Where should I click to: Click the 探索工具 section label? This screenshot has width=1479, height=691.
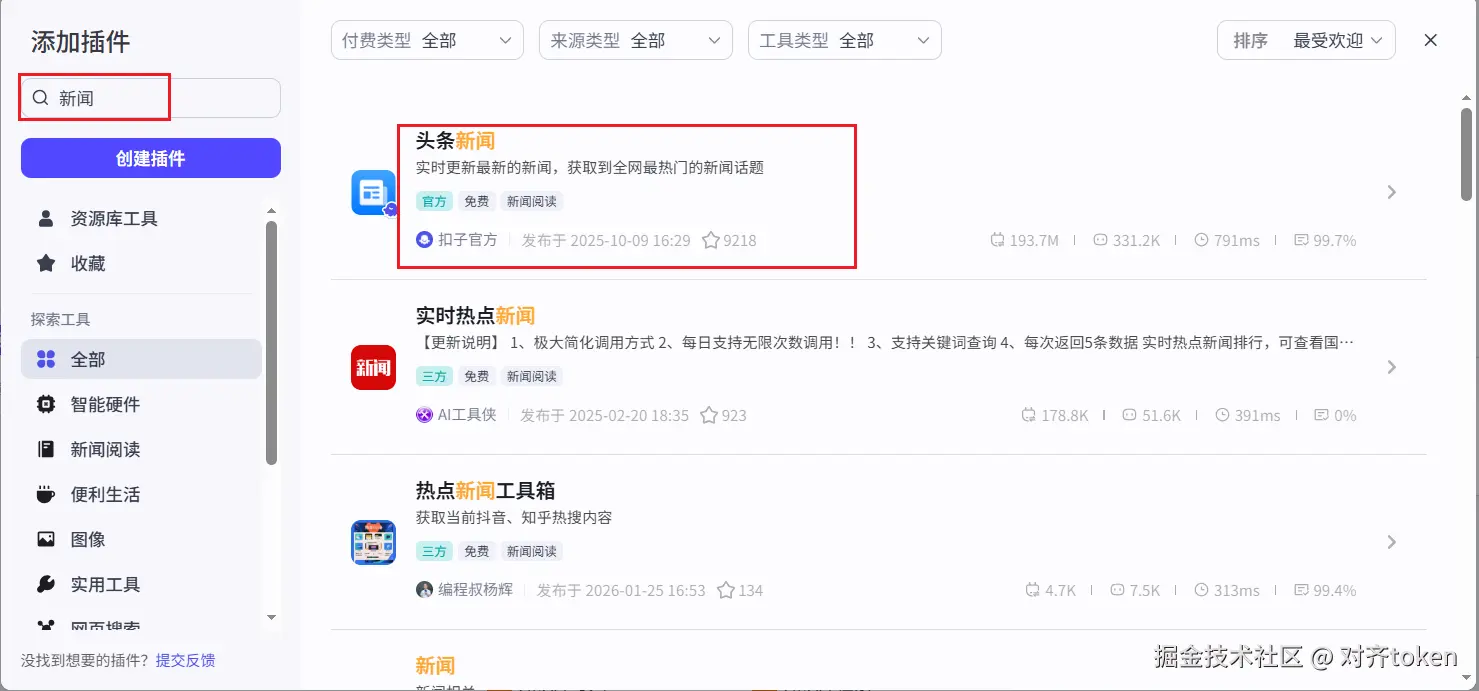coord(61,319)
